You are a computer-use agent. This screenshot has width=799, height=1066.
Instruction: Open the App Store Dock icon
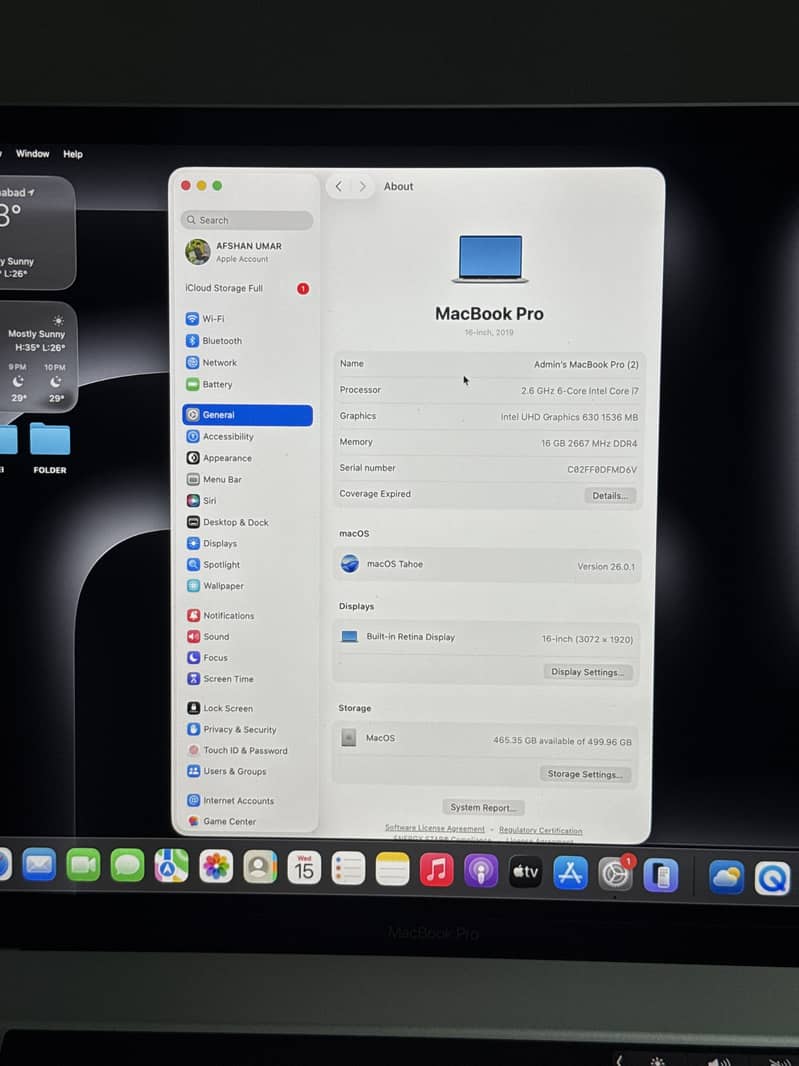[x=570, y=872]
